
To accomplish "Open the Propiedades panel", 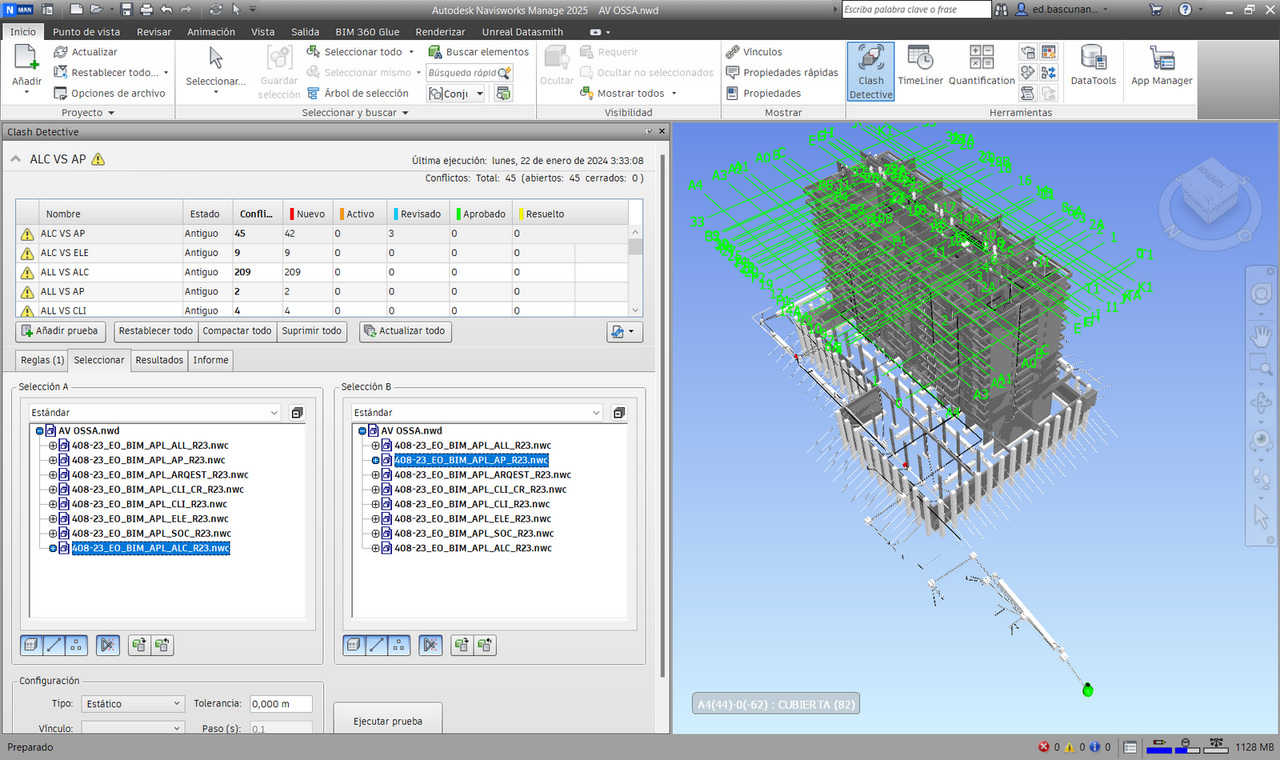I will pos(763,93).
